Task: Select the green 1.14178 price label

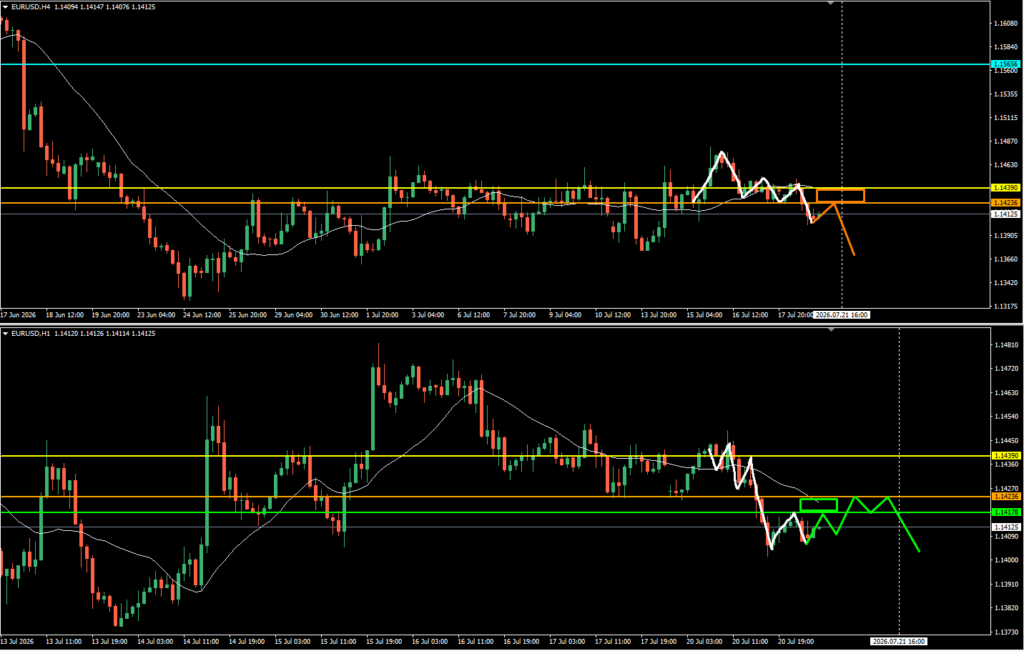Action: click(1006, 513)
